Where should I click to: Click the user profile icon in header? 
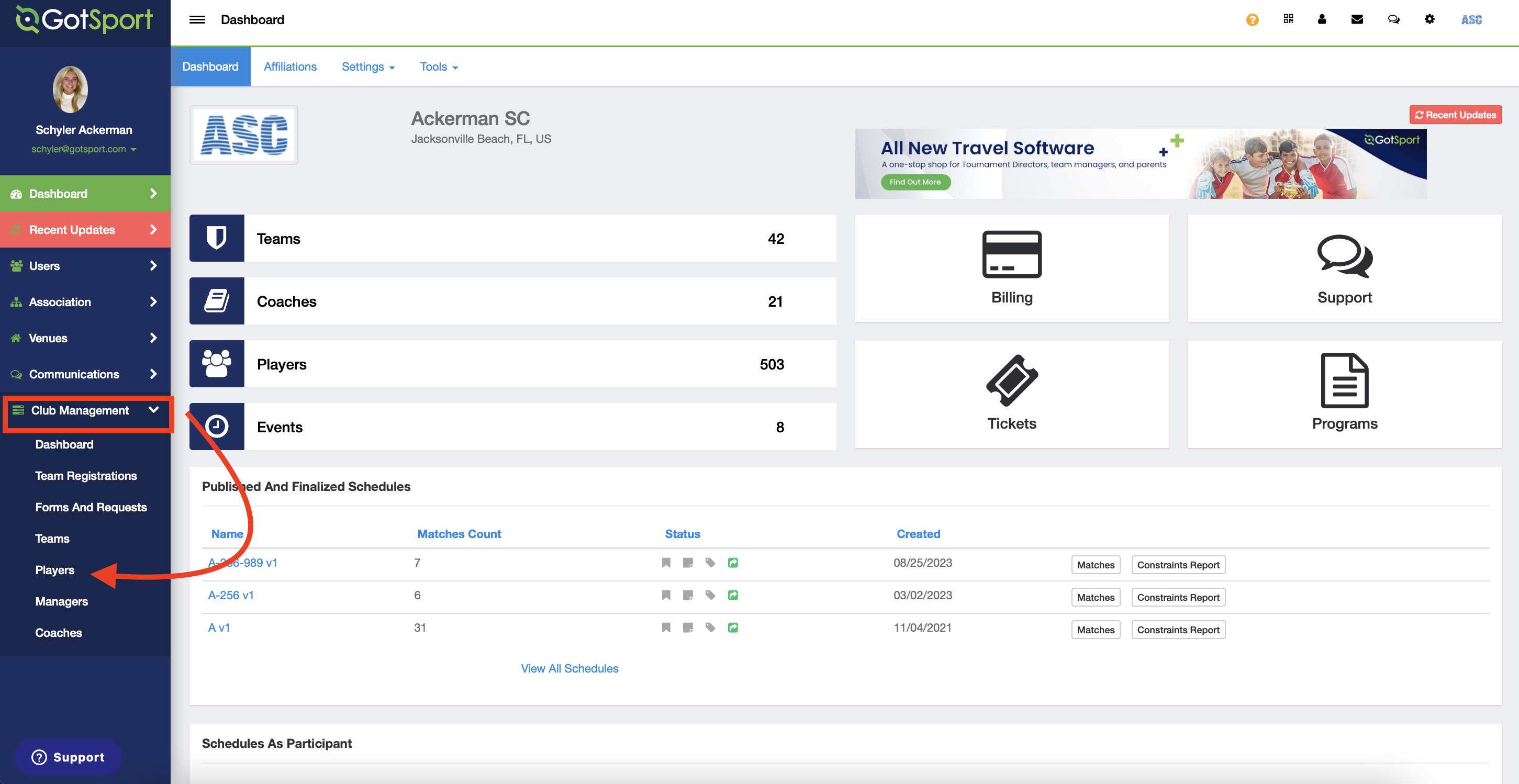[x=1322, y=19]
